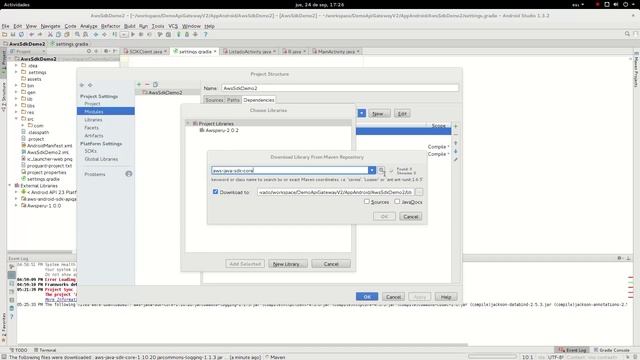Screen dimensions: 640x360
Task: Select the Awsperu-2.0.2 library
Action: click(x=222, y=130)
